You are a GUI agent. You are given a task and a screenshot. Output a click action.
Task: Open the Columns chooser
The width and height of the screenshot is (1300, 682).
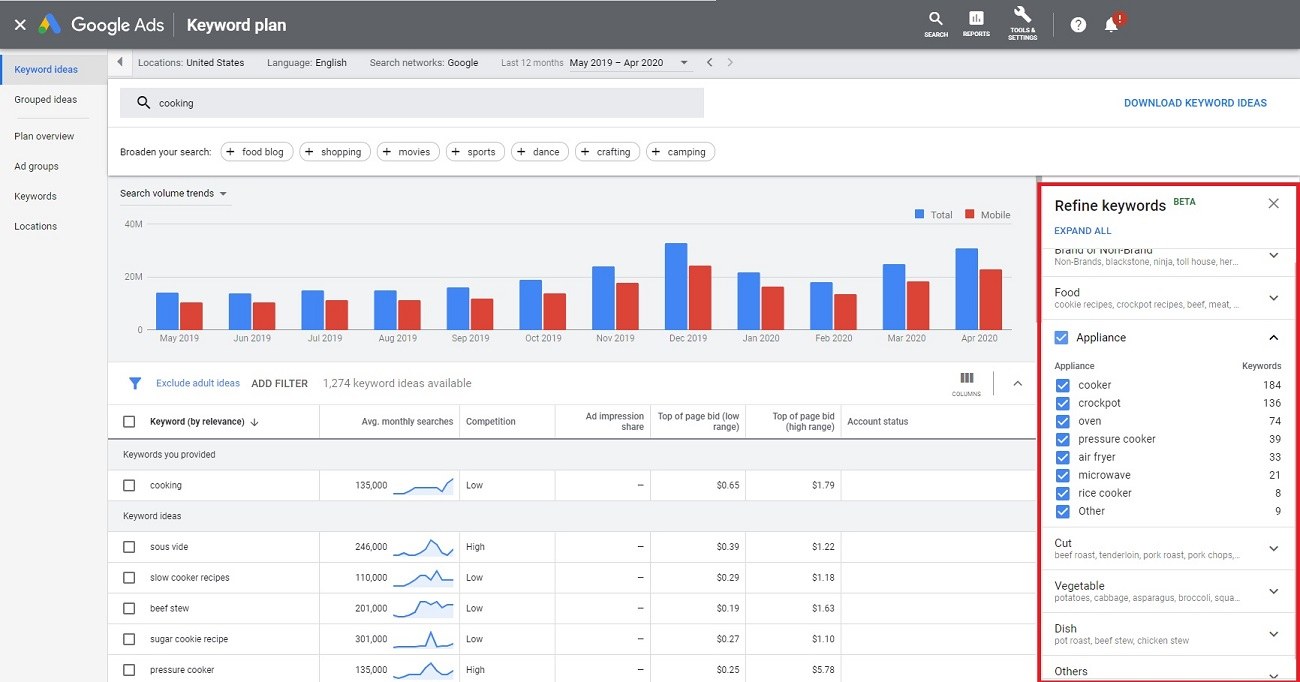966,384
